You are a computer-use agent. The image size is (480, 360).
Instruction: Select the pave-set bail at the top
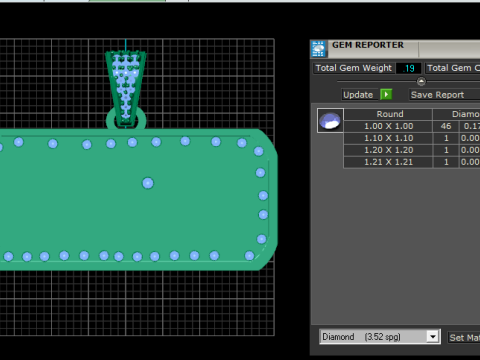pyautogui.click(x=126, y=87)
